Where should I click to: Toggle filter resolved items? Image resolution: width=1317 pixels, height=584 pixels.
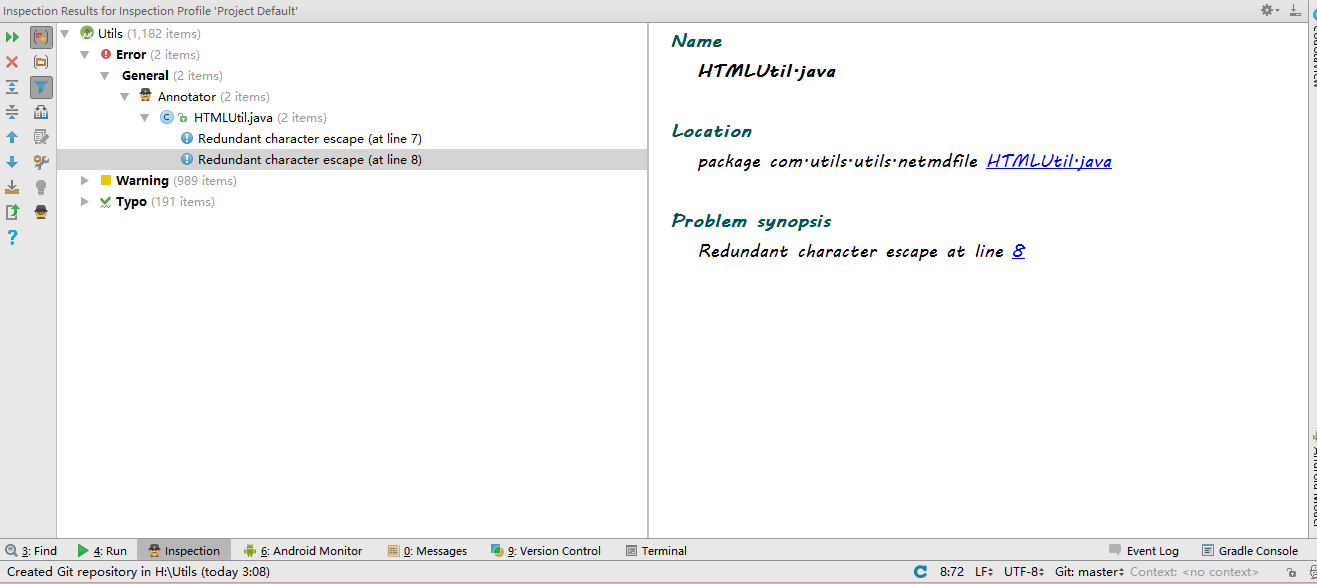click(41, 87)
